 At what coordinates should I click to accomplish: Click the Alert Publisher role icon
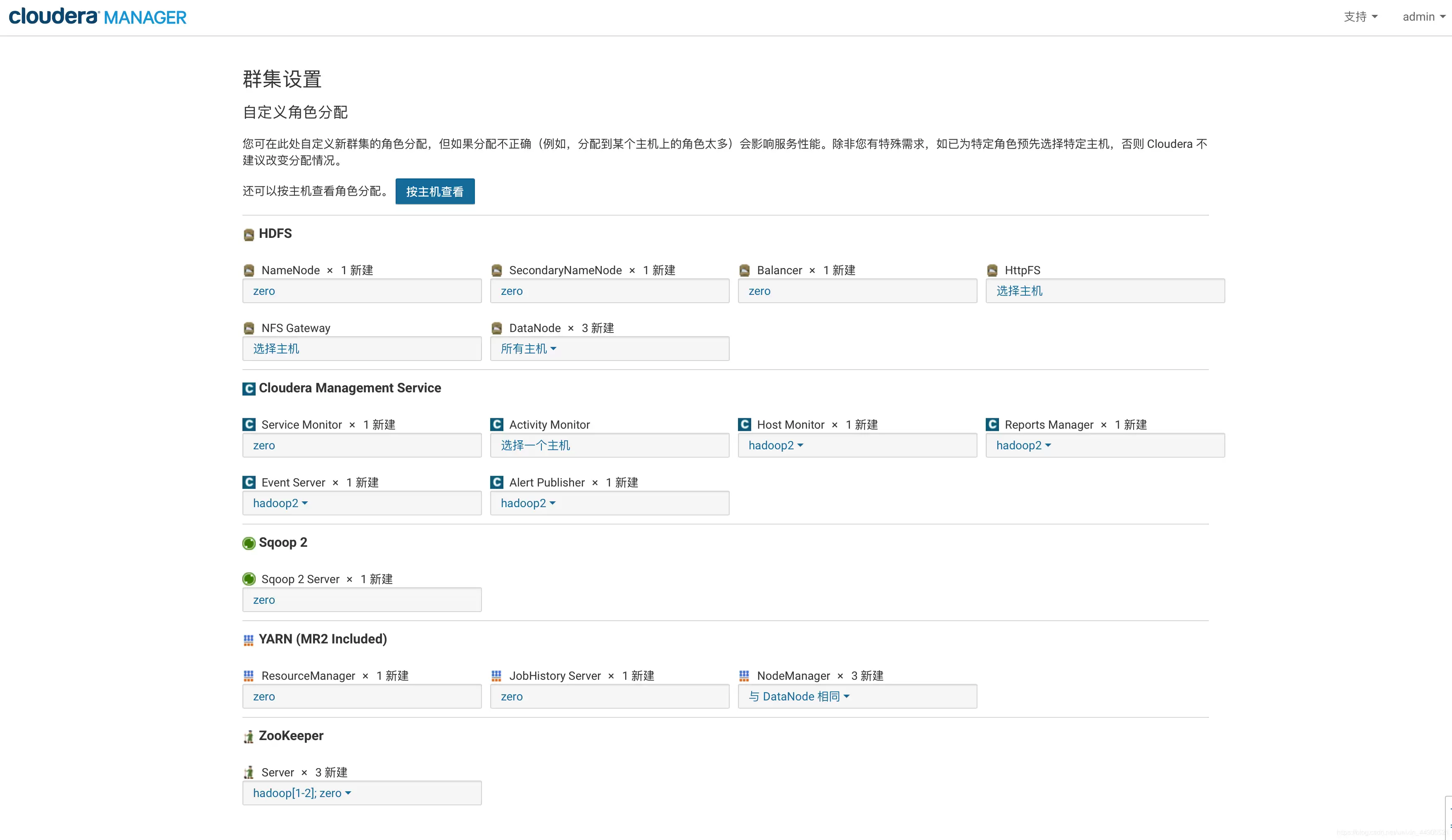click(497, 482)
